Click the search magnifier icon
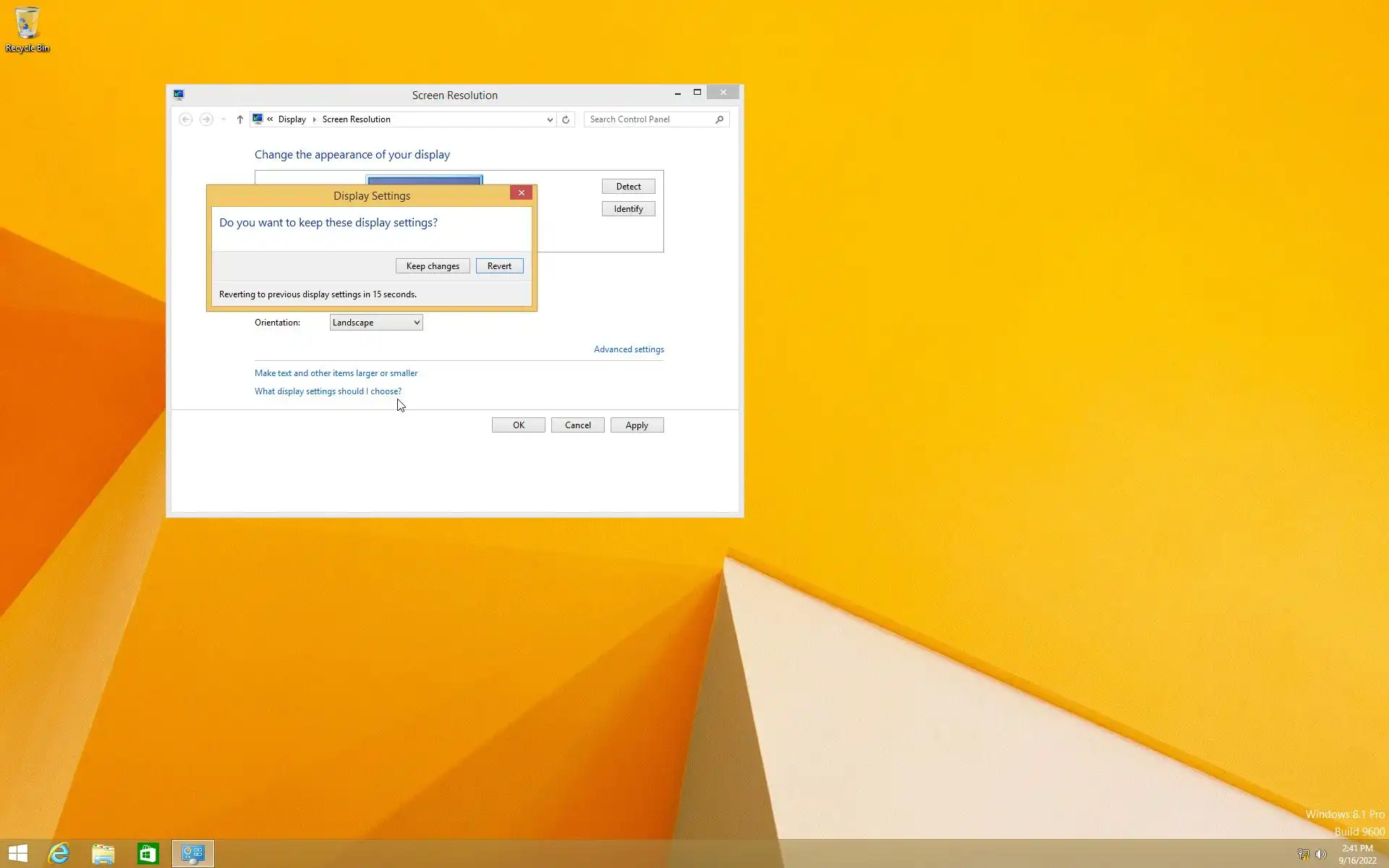Screen dimensions: 1389x868 coord(719,119)
